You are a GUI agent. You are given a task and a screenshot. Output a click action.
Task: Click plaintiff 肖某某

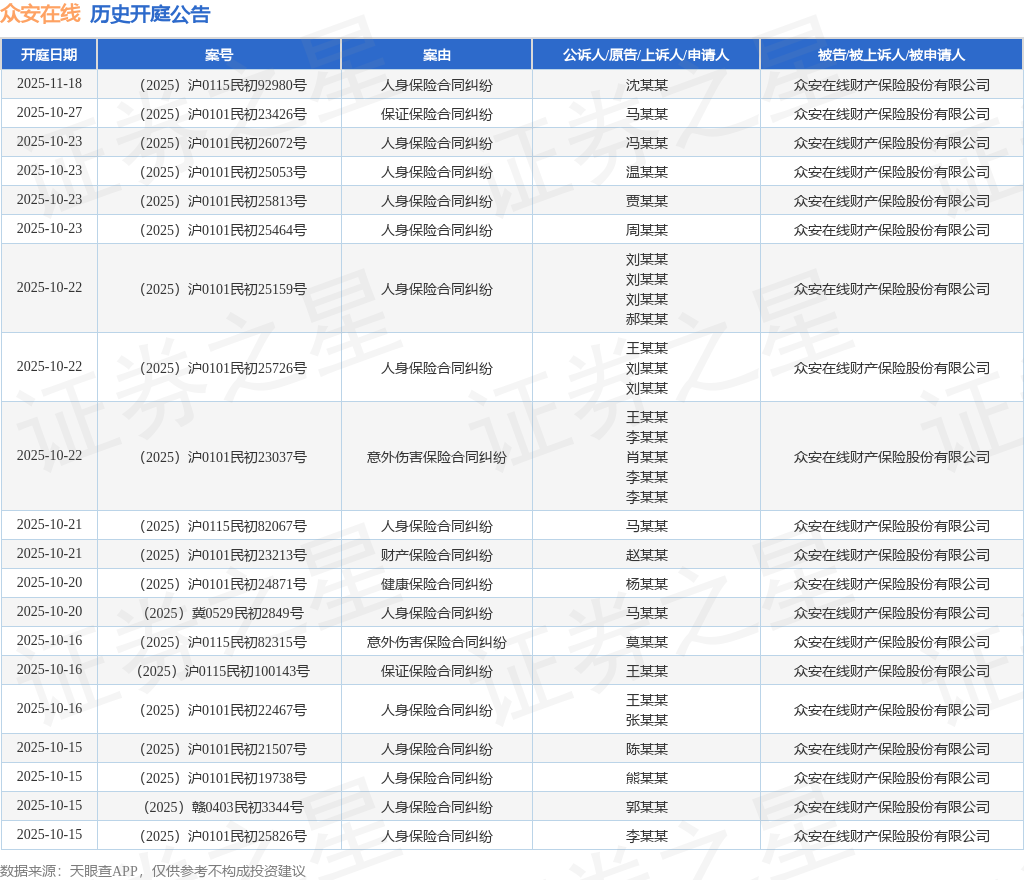click(647, 457)
